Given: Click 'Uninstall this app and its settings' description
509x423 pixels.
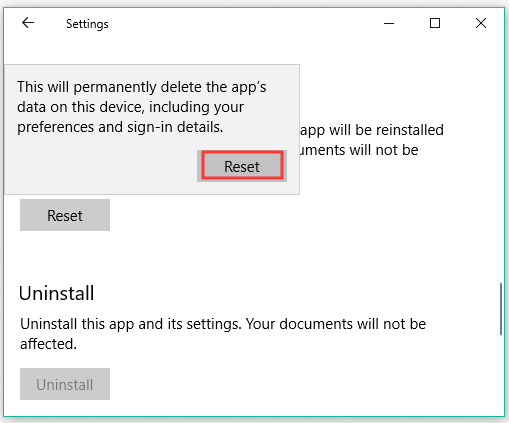Looking at the screenshot, I should 223,334.
